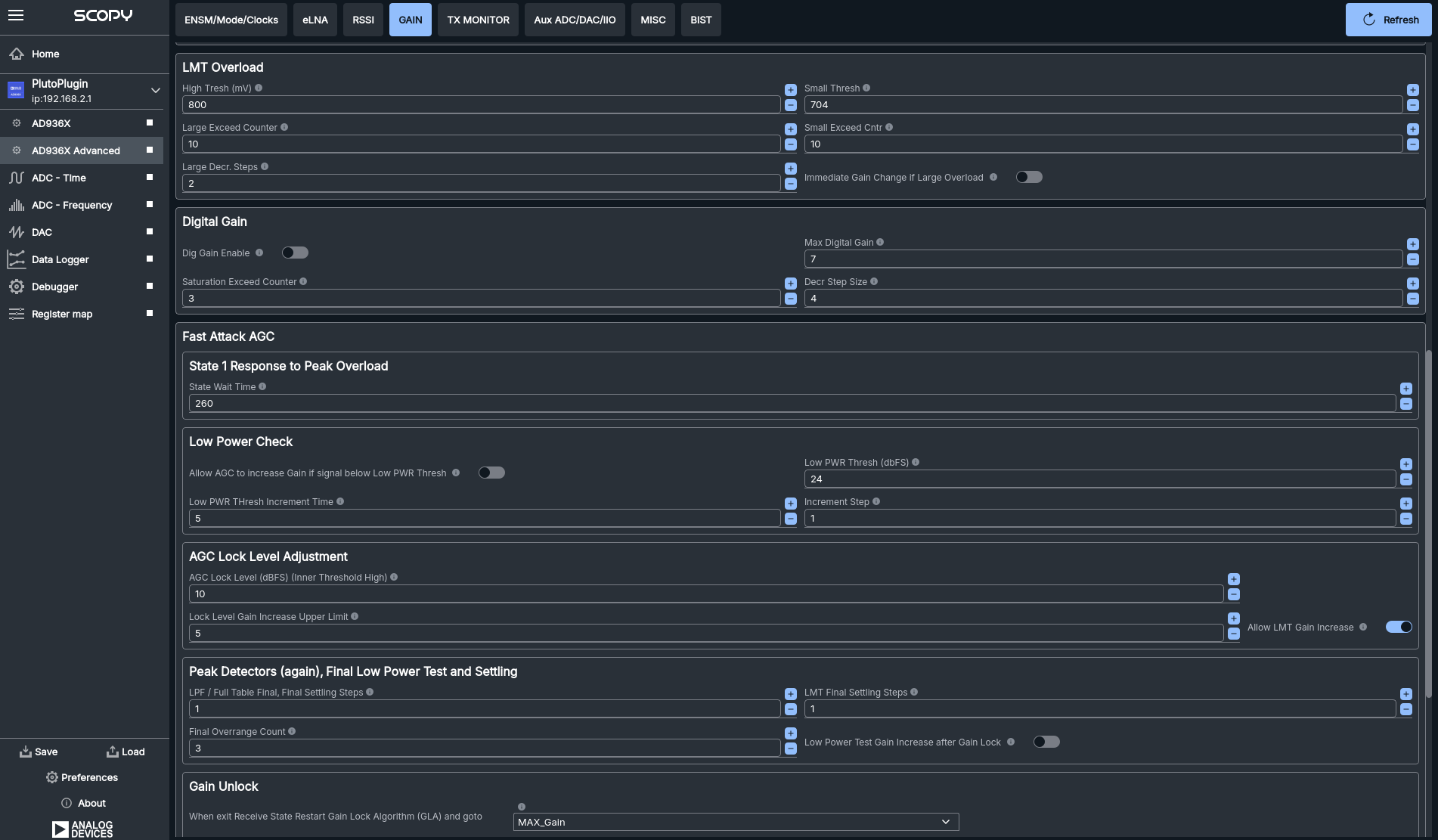Select the ADC - Frequency spectrum icon
The image size is (1438, 840).
coord(16,205)
